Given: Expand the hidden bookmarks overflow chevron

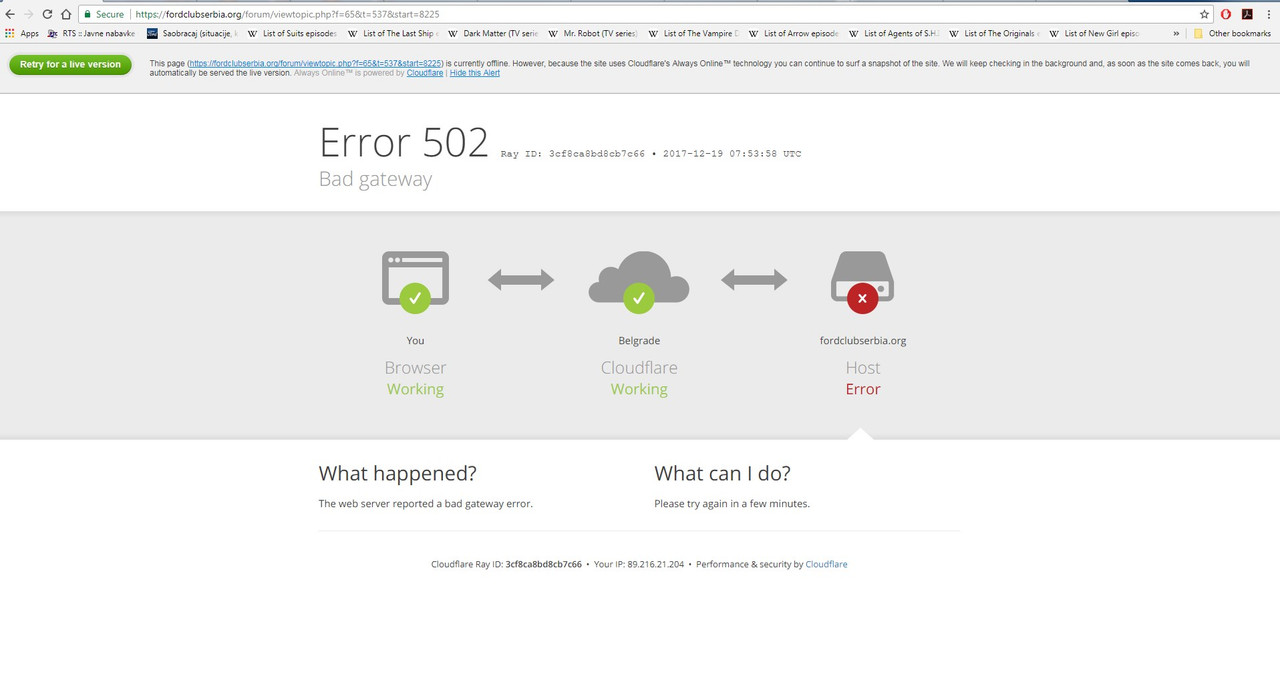Looking at the screenshot, I should (1176, 33).
